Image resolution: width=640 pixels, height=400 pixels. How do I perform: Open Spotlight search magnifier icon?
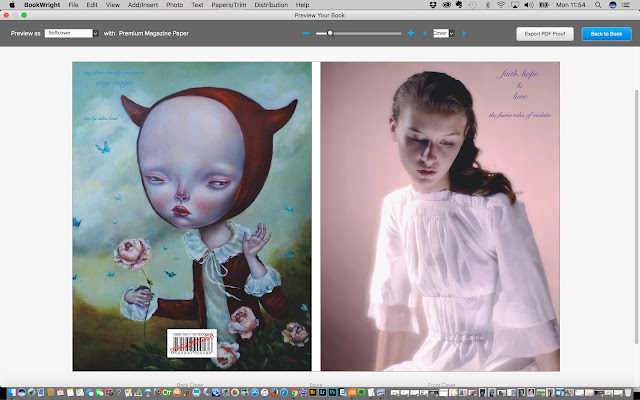[598, 5]
